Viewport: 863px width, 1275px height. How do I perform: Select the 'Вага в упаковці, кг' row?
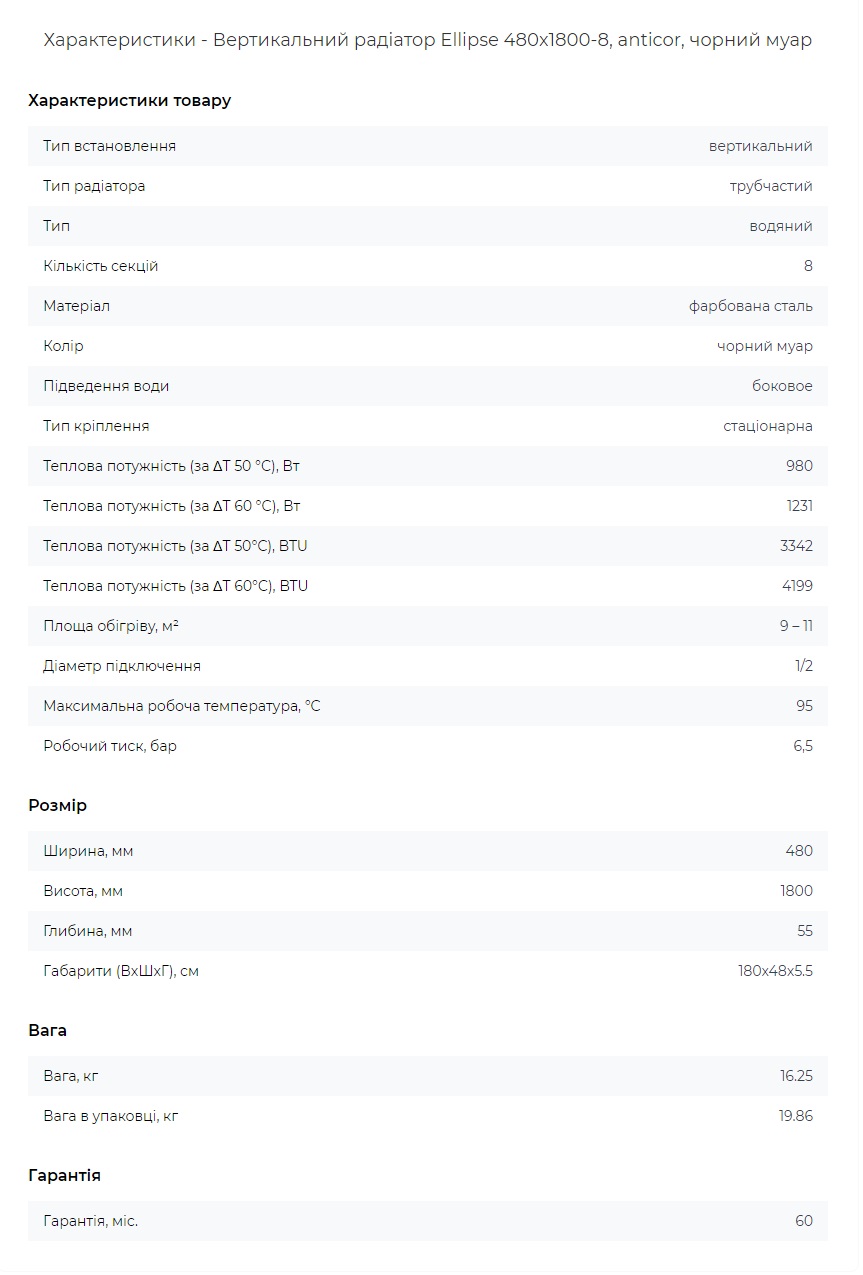(x=428, y=1116)
